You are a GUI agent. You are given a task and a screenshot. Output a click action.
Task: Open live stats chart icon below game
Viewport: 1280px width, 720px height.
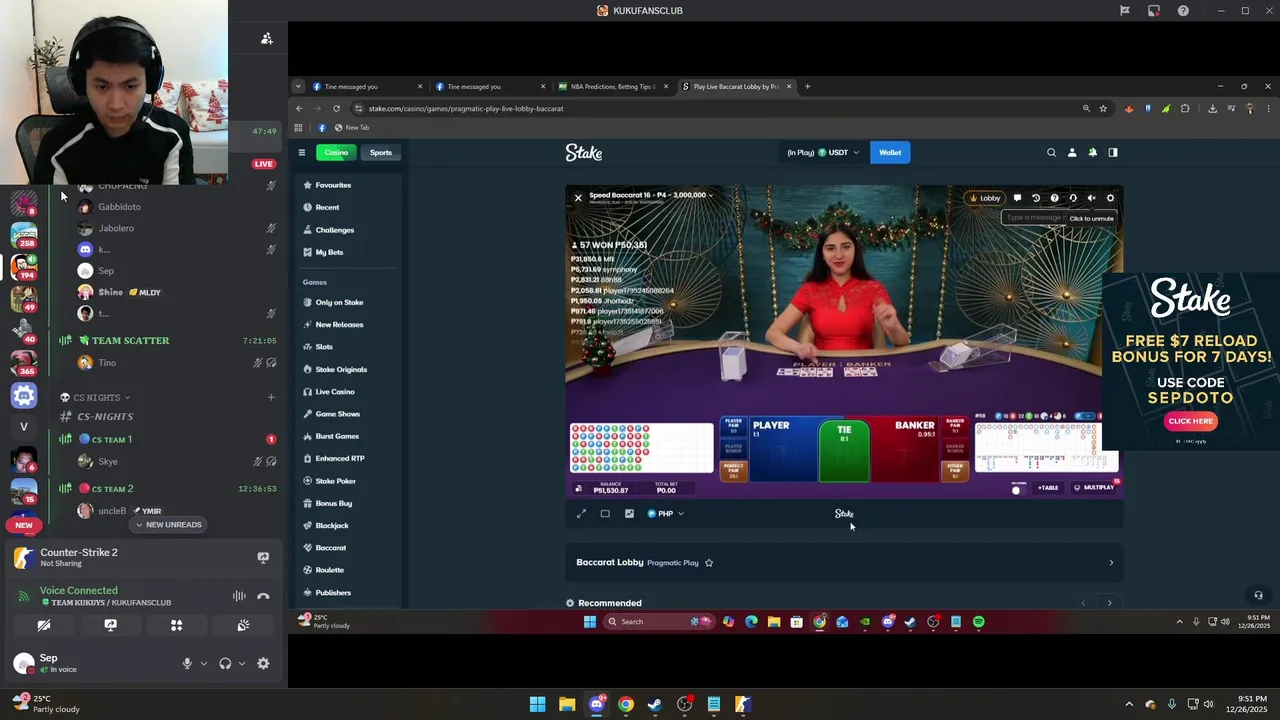[629, 514]
